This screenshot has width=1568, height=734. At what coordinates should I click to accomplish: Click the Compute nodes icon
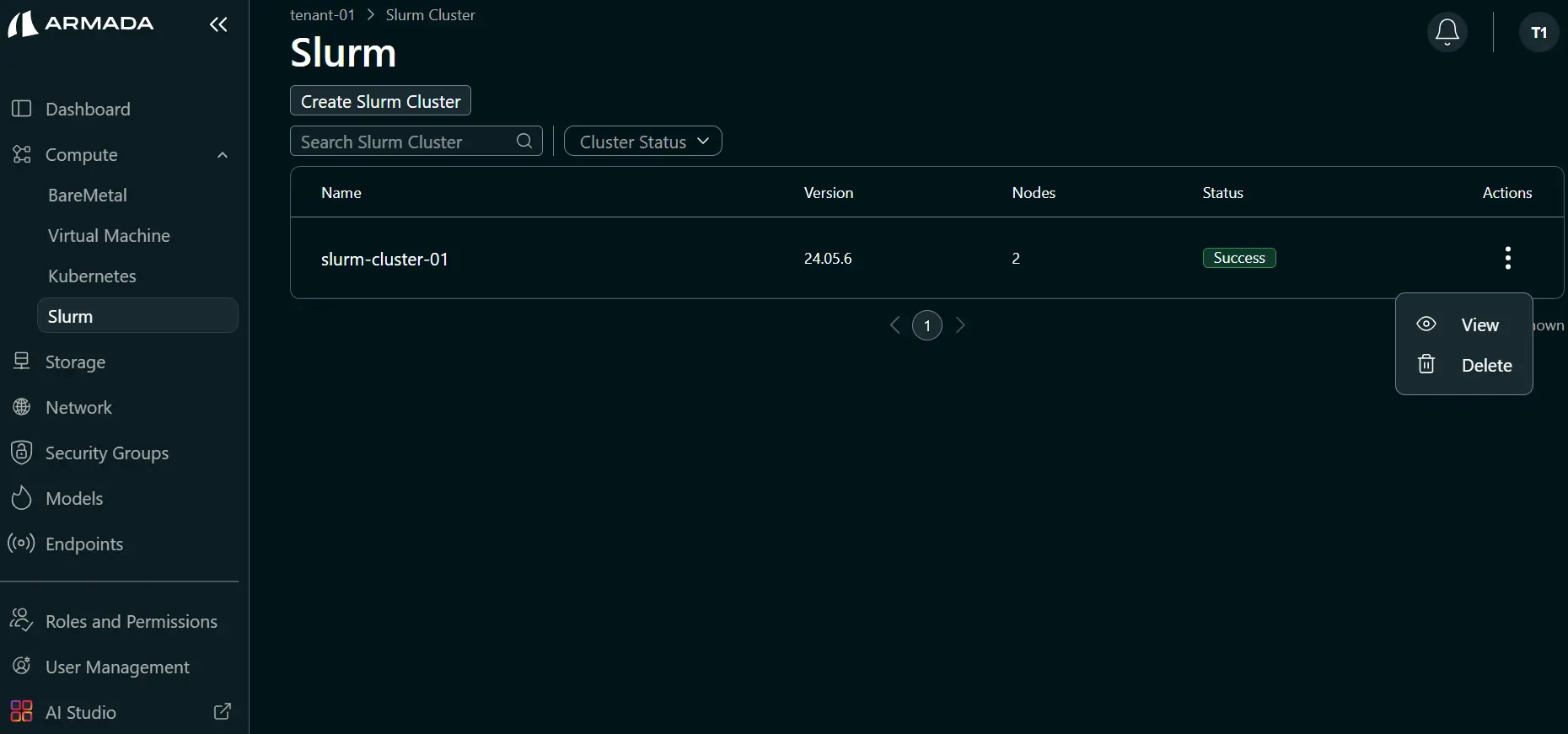pos(22,154)
